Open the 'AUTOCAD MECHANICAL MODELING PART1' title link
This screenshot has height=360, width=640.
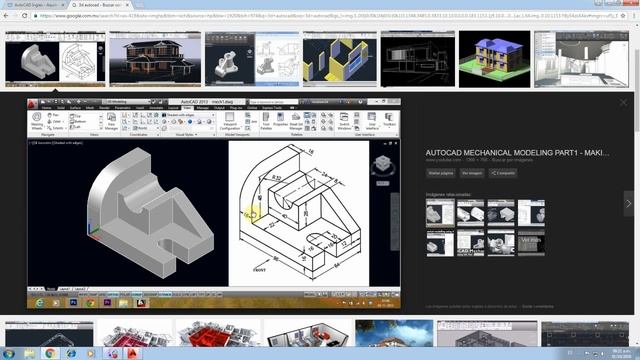click(517, 153)
